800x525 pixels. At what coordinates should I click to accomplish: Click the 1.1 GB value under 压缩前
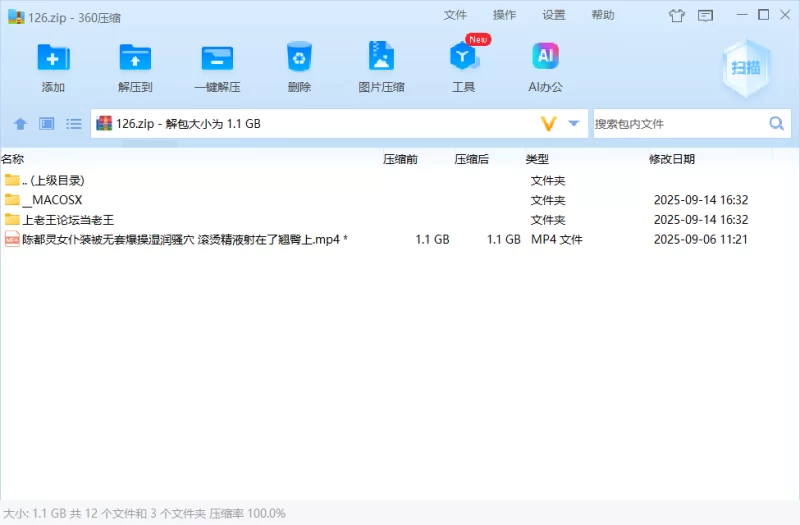tap(432, 239)
